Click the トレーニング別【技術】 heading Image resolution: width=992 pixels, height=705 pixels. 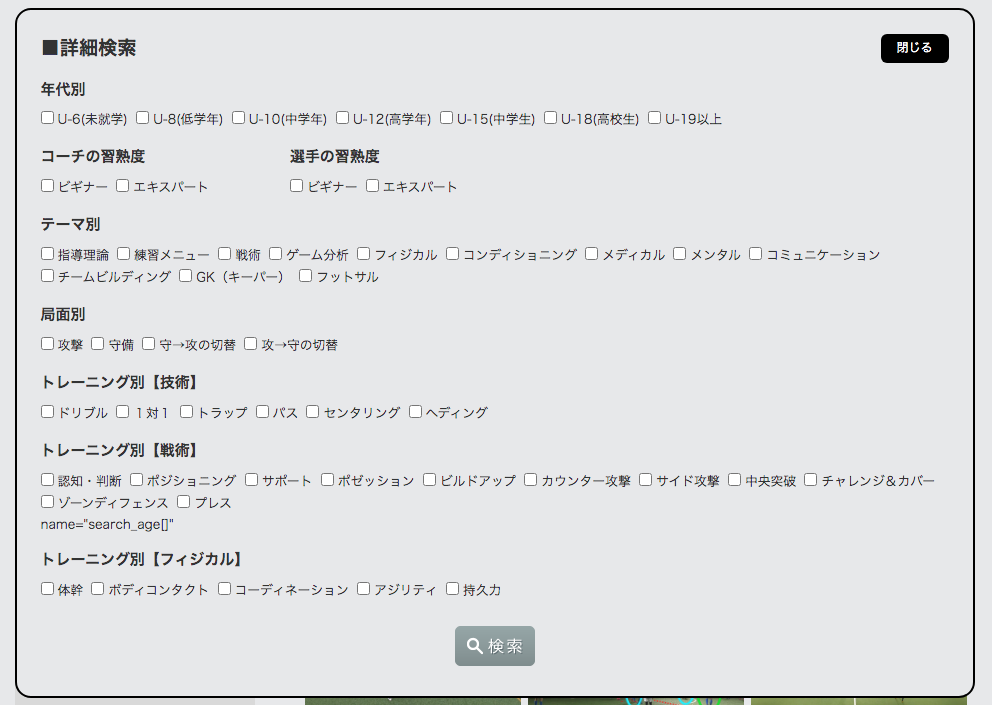(122, 382)
